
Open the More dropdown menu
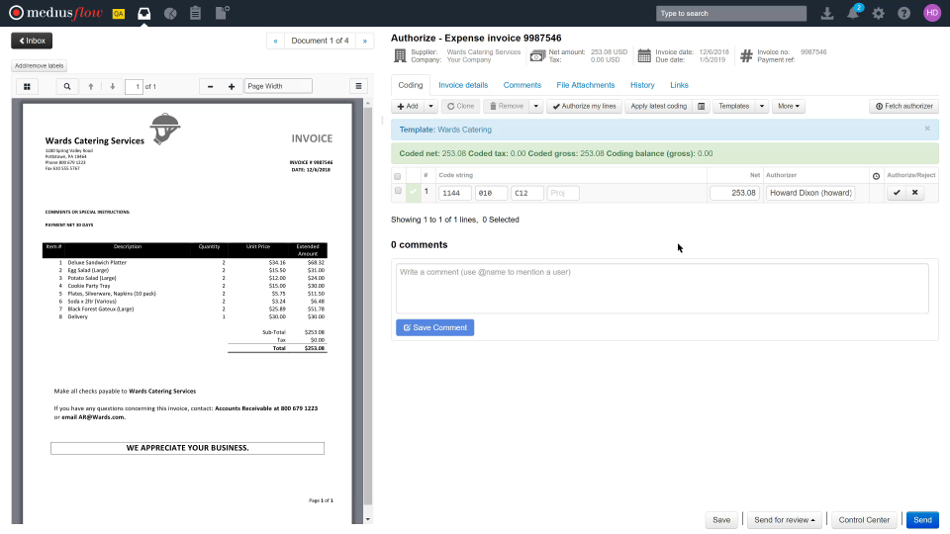click(x=788, y=106)
